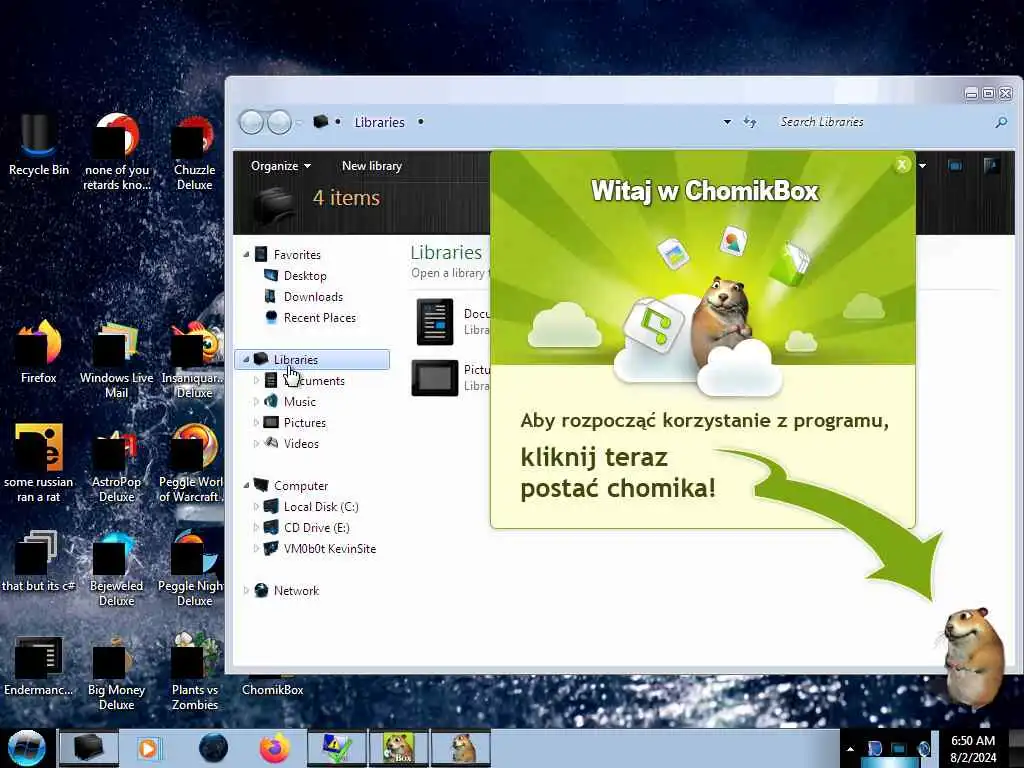Collapse the Computer tree node
The image size is (1024, 768).
coord(246,485)
